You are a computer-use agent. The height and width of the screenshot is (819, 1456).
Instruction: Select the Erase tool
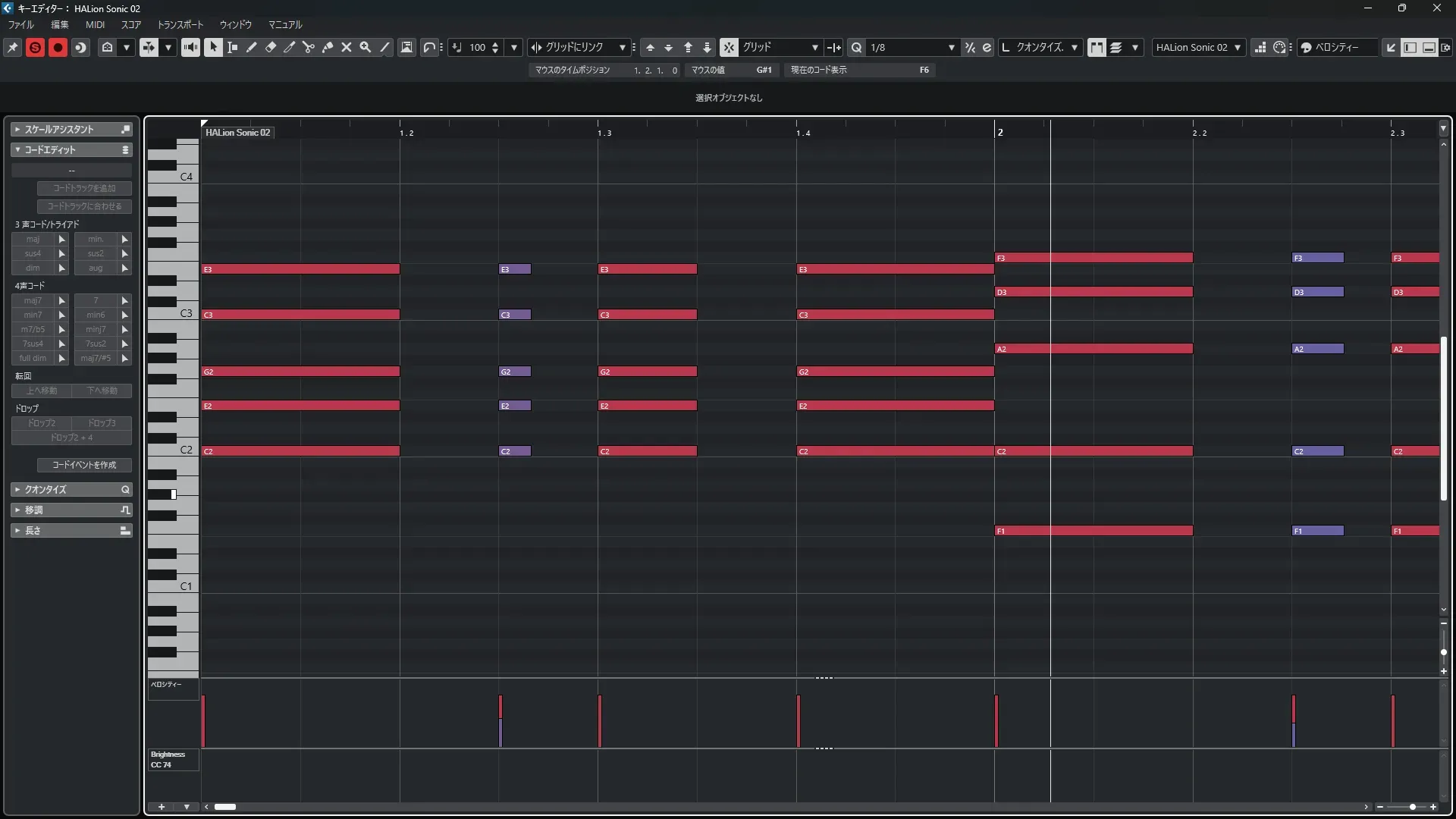[x=271, y=47]
